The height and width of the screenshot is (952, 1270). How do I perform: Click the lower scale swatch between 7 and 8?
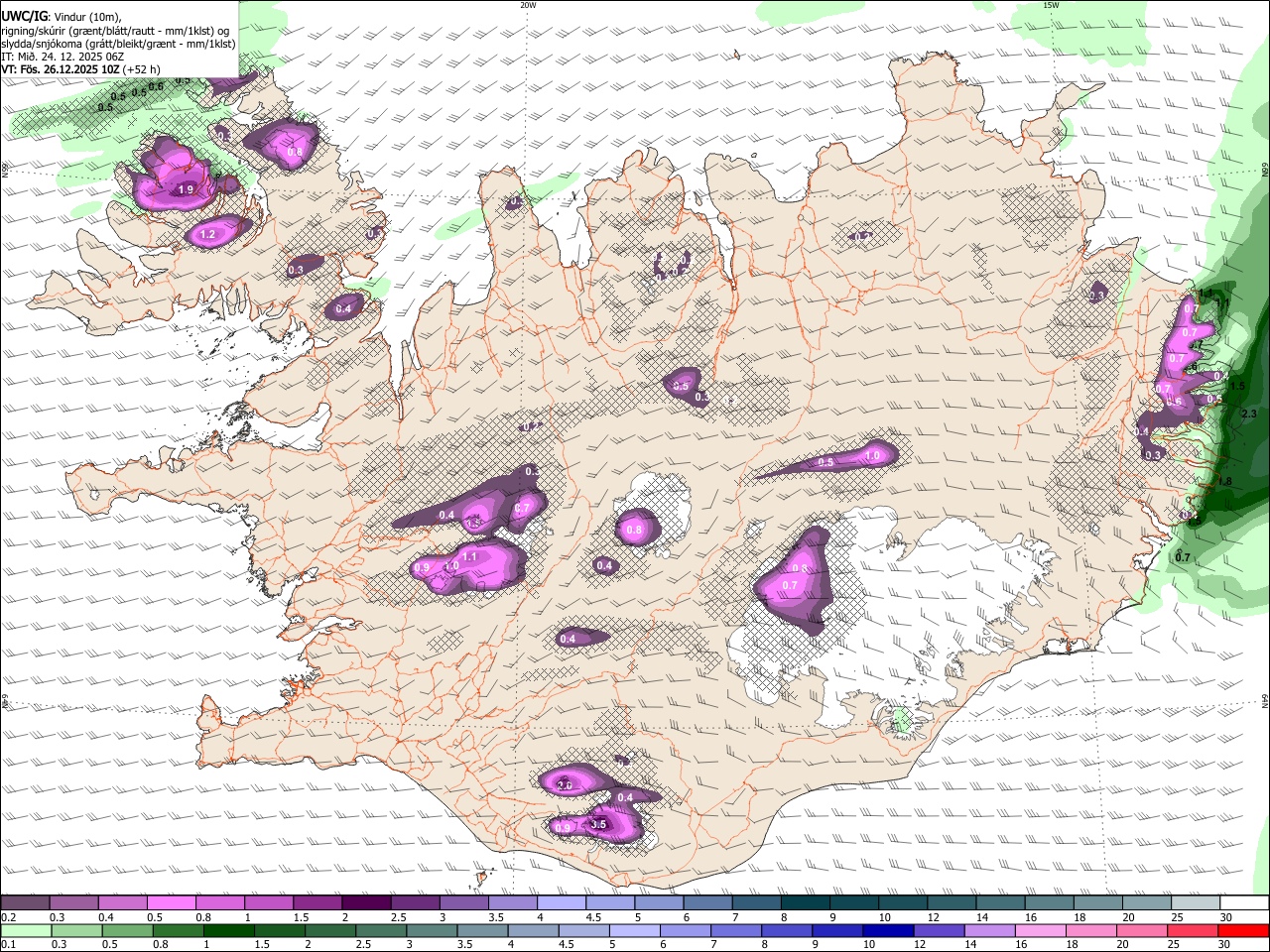point(735,931)
